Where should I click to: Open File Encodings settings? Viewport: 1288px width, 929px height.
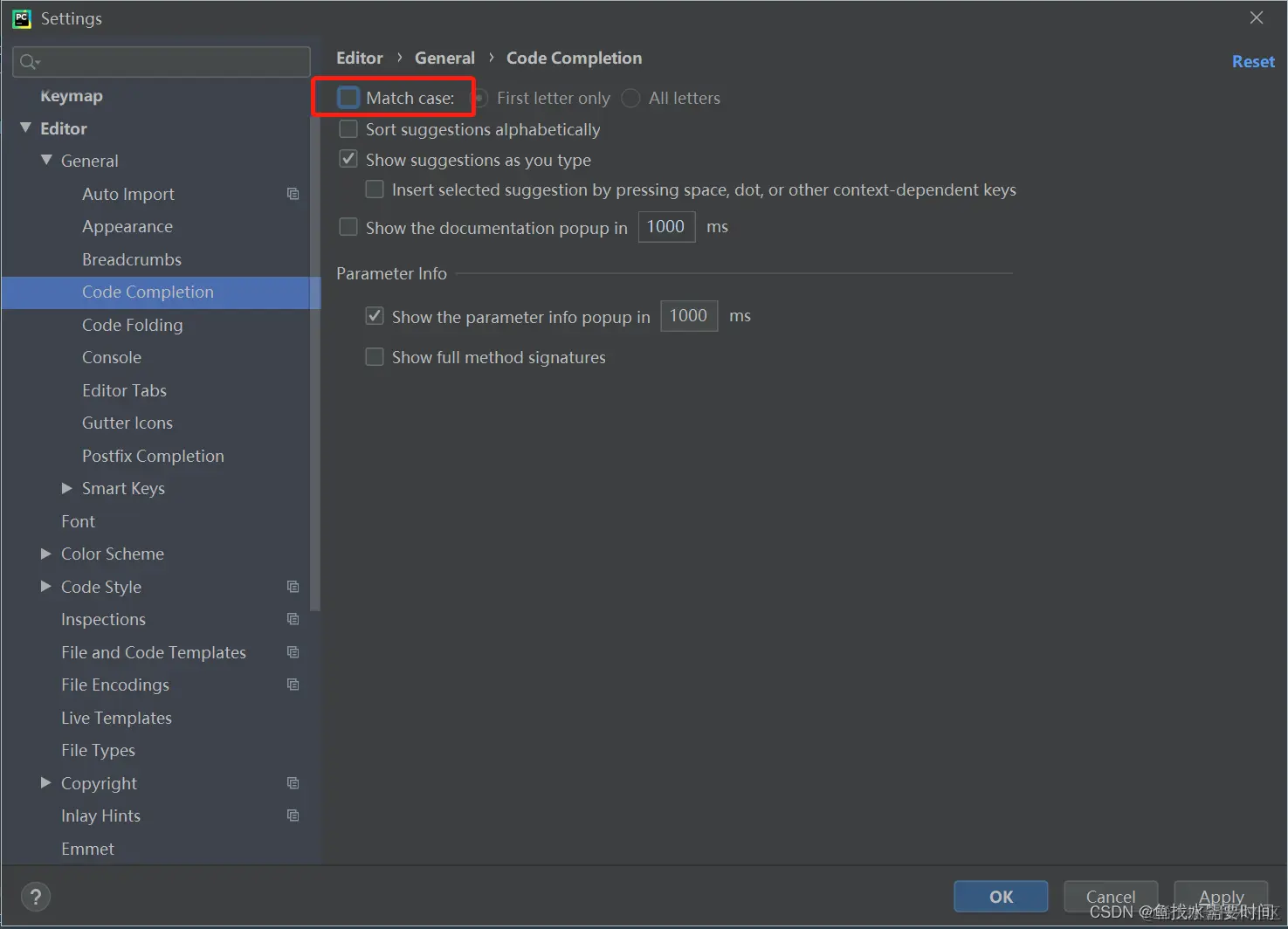tap(115, 685)
